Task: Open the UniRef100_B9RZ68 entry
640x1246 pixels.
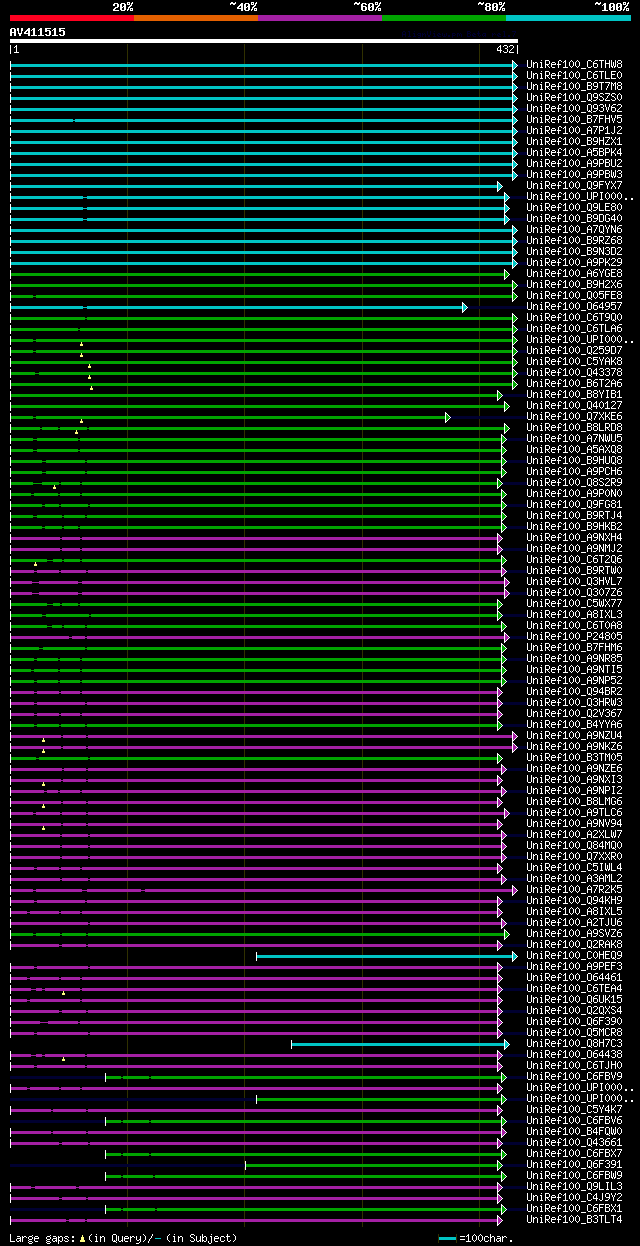Action: click(574, 240)
